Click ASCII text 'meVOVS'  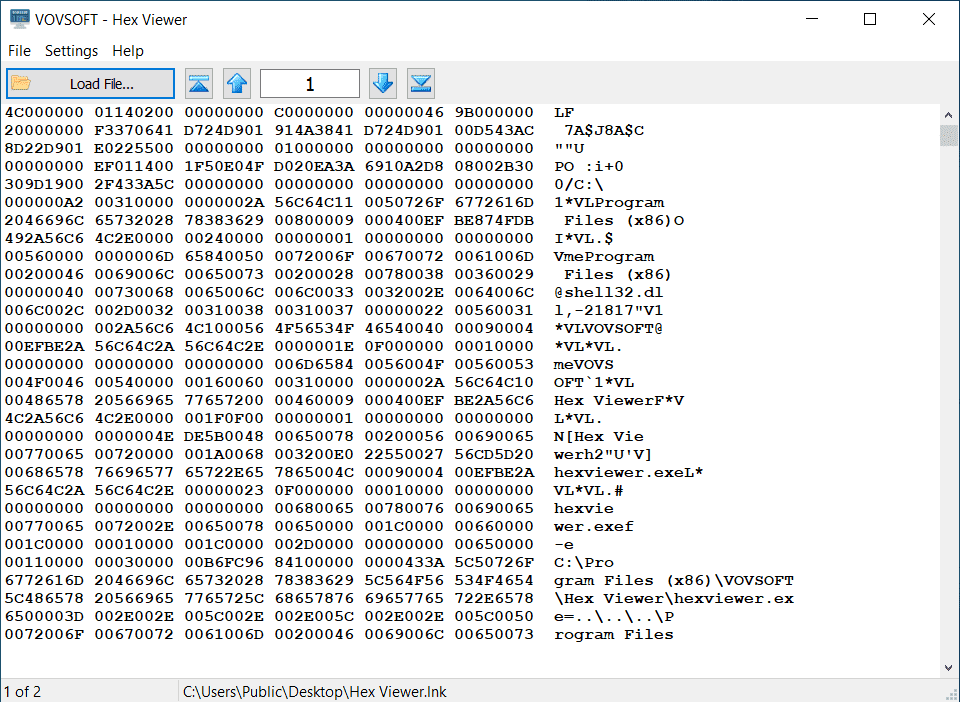584,364
